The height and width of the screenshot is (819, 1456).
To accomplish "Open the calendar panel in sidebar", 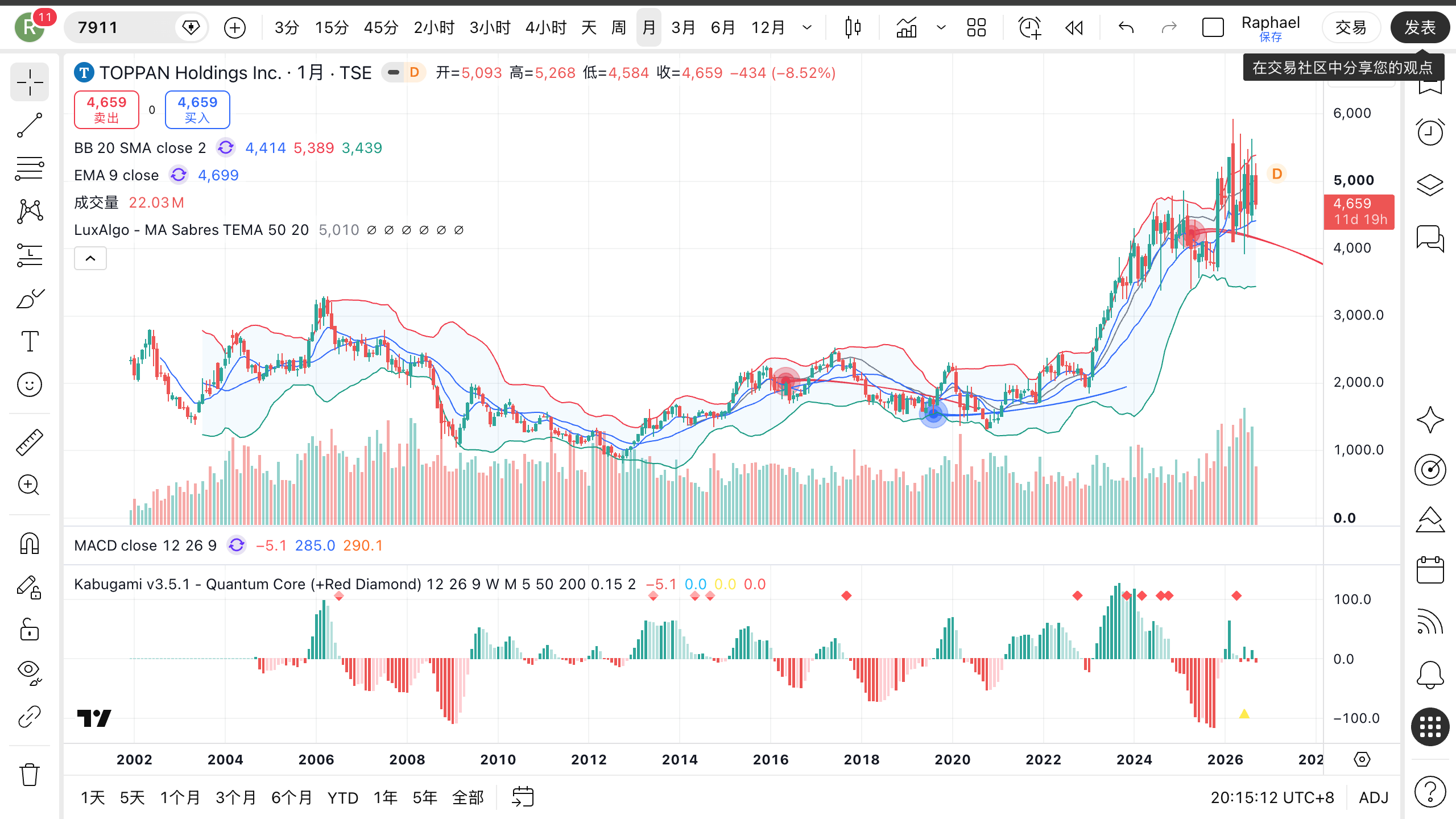I will 1430,570.
